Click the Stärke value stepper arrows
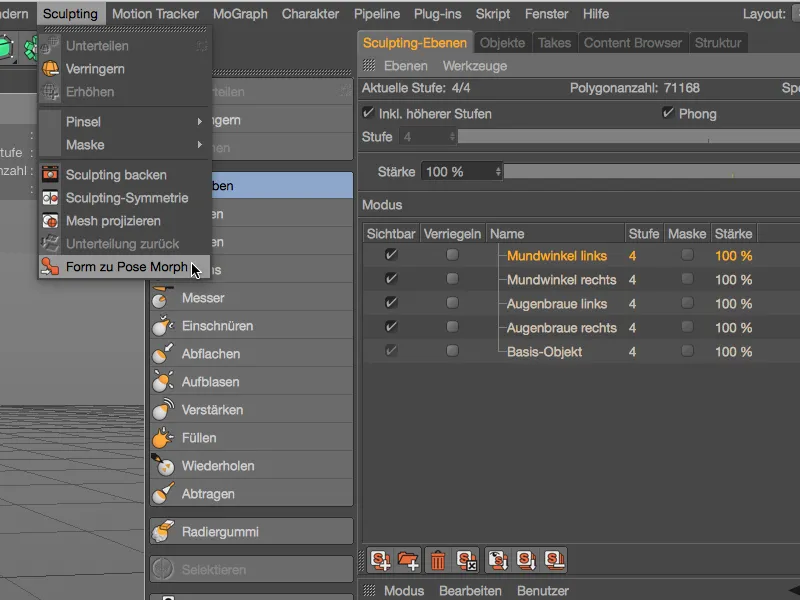The width and height of the screenshot is (800, 600). (498, 172)
